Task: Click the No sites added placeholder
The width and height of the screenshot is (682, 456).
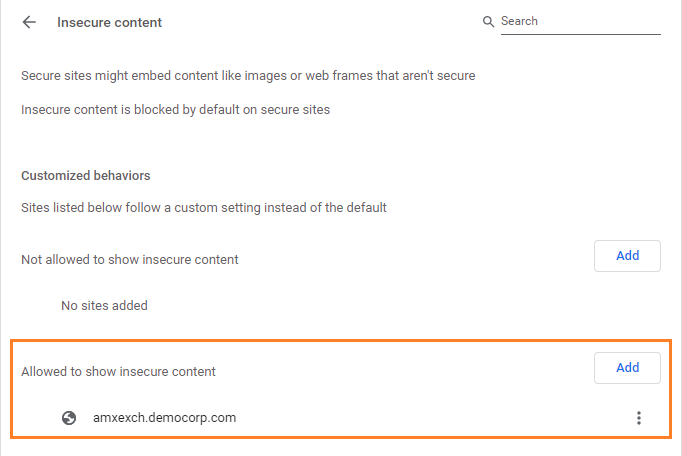Action: coord(104,306)
